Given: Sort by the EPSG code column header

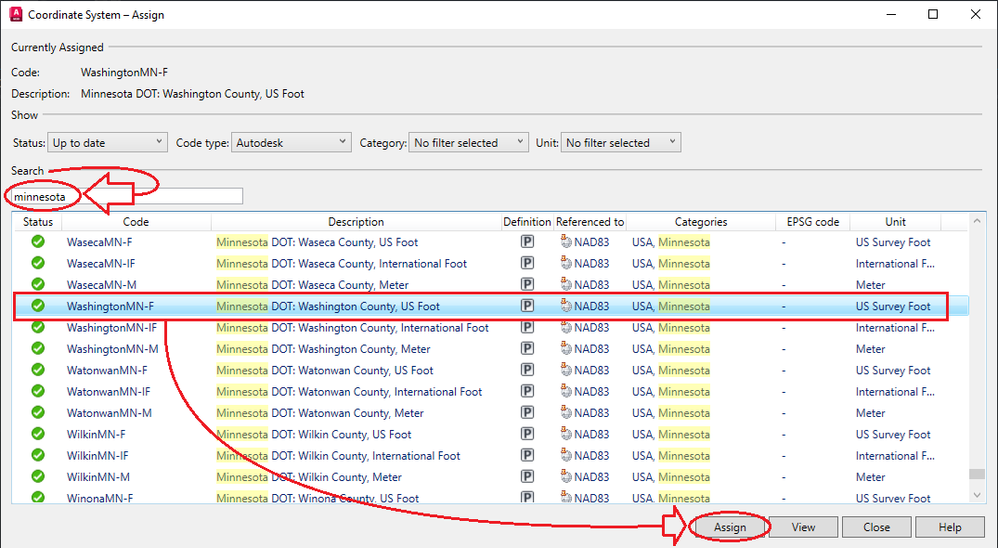Looking at the screenshot, I should pyautogui.click(x=813, y=221).
